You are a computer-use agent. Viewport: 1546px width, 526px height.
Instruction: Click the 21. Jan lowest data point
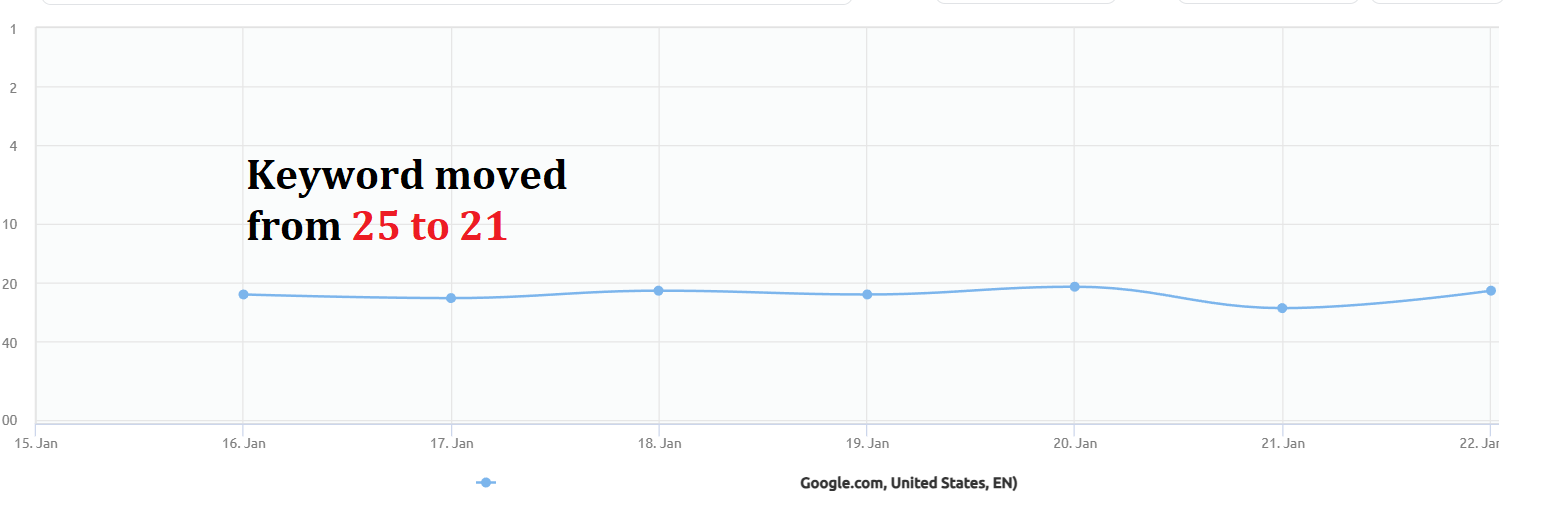pos(1282,308)
